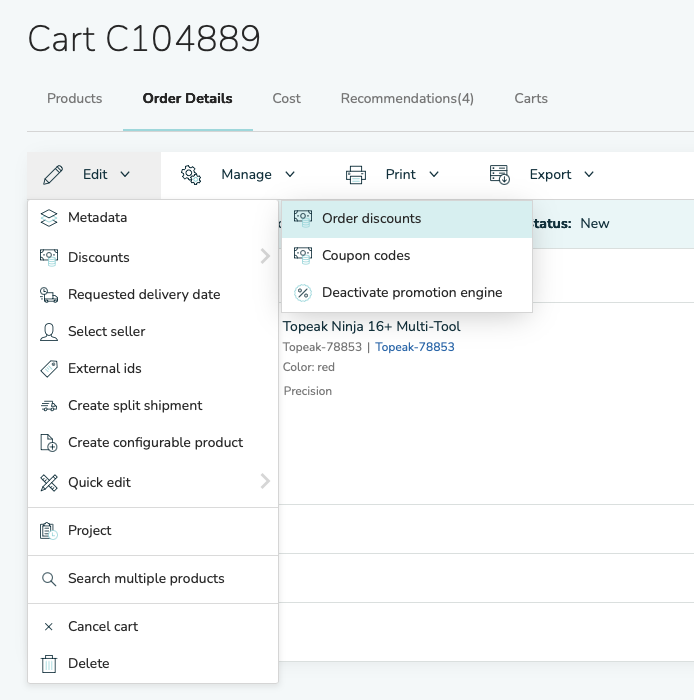694x700 pixels.
Task: Open the Print dropdown chevron
Action: [434, 175]
